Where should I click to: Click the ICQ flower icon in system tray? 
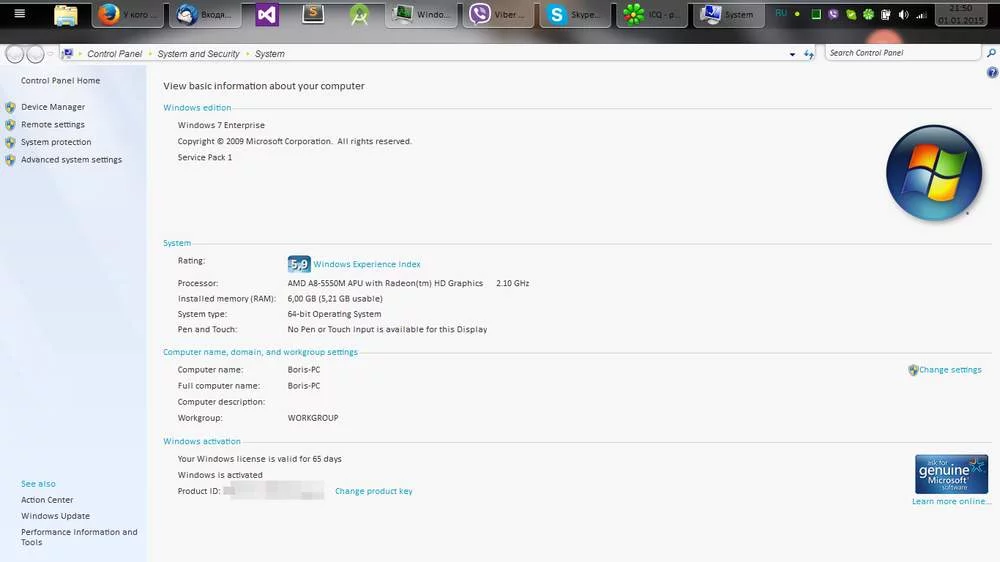click(x=868, y=14)
